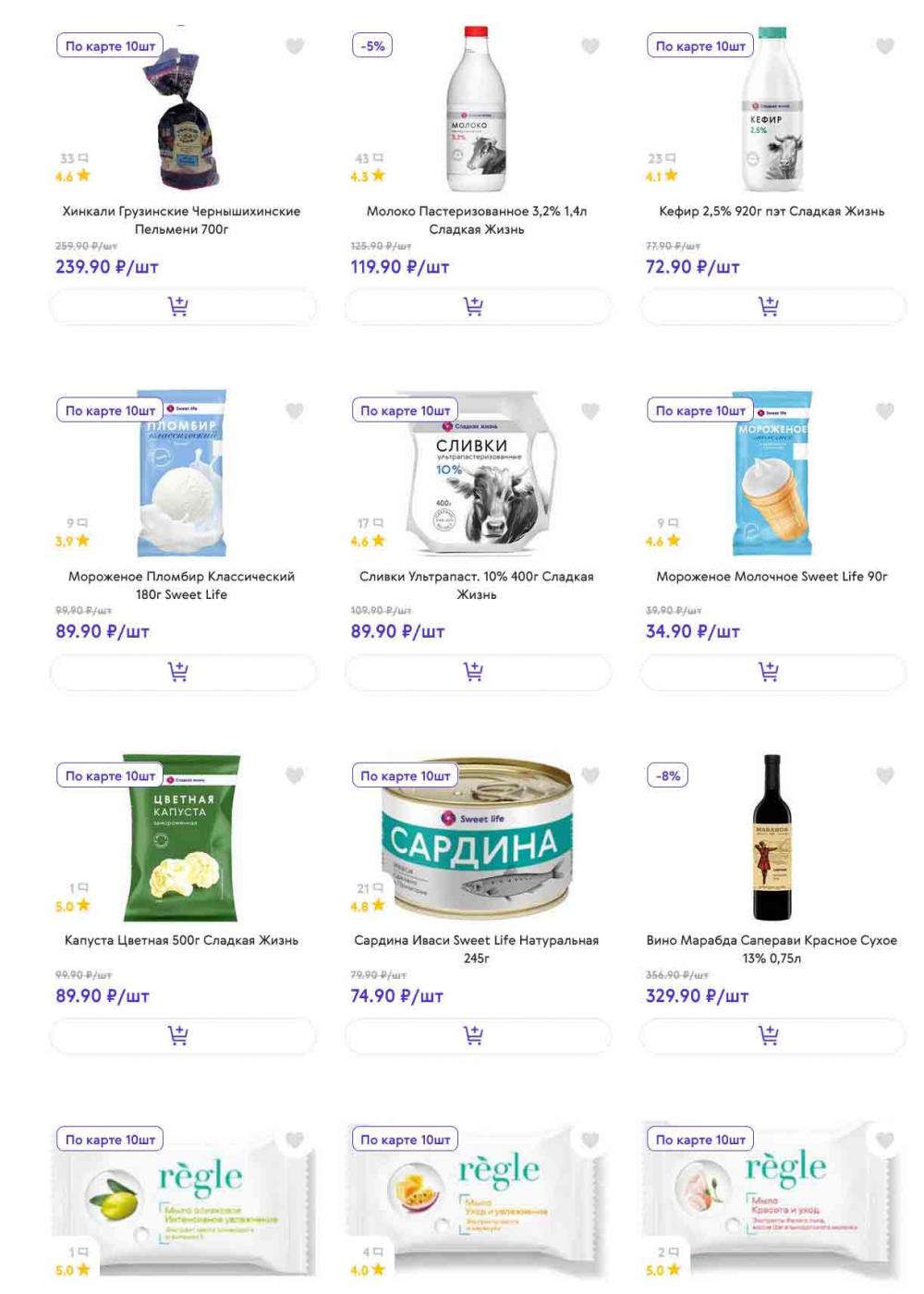Click the 4.6 star rating on Хинкали
The width and height of the screenshot is (924, 1294).
coord(72,176)
